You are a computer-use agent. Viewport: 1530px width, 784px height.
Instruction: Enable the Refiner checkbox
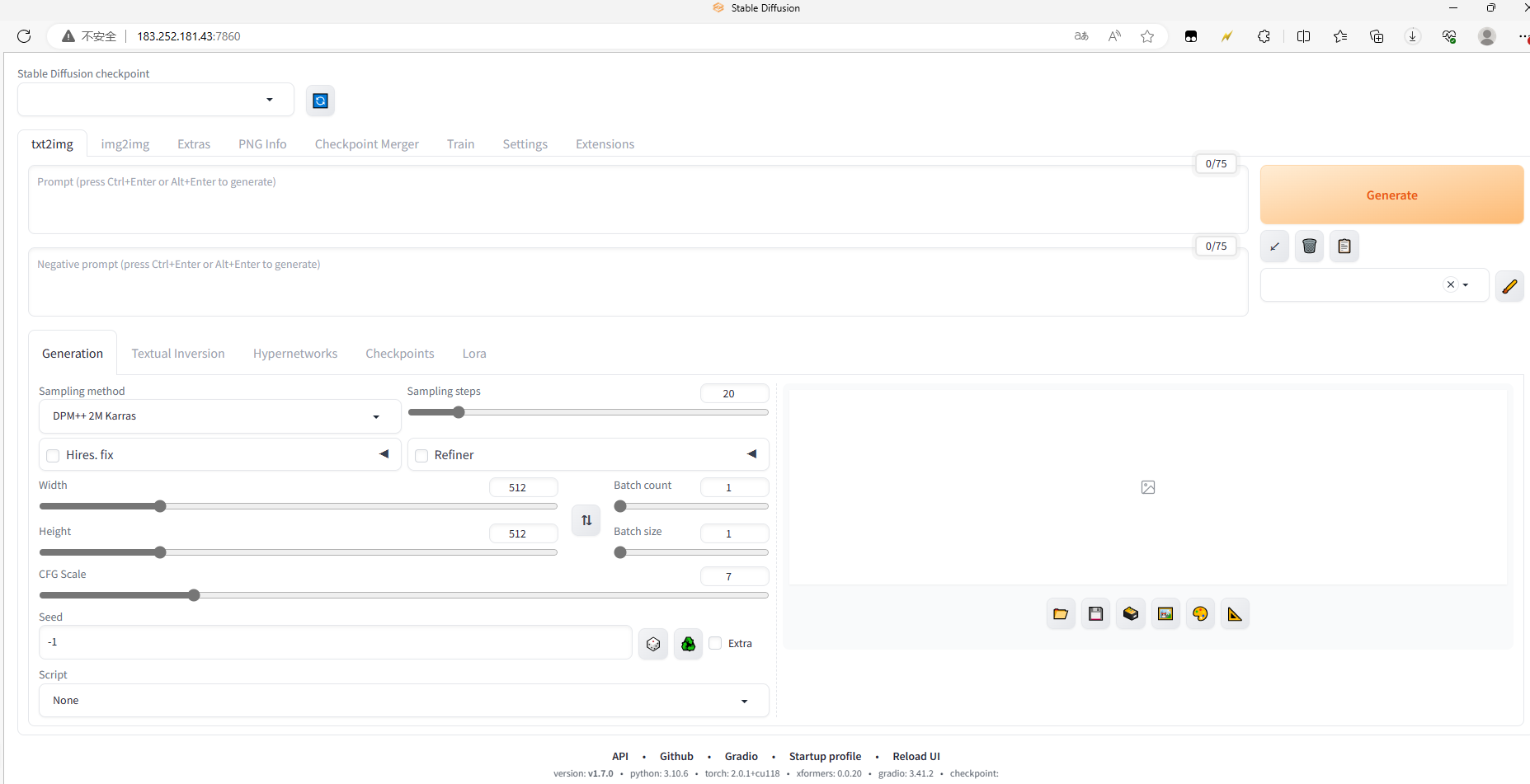point(421,455)
